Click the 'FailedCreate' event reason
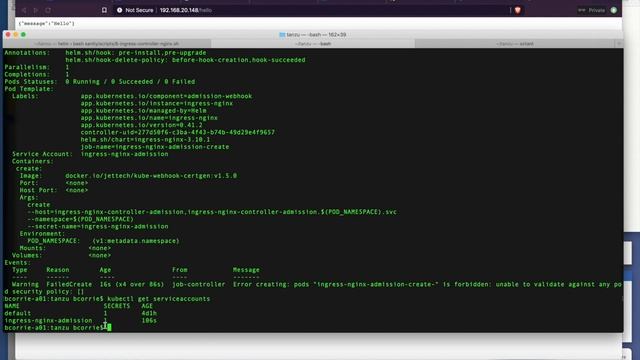 [69, 284]
